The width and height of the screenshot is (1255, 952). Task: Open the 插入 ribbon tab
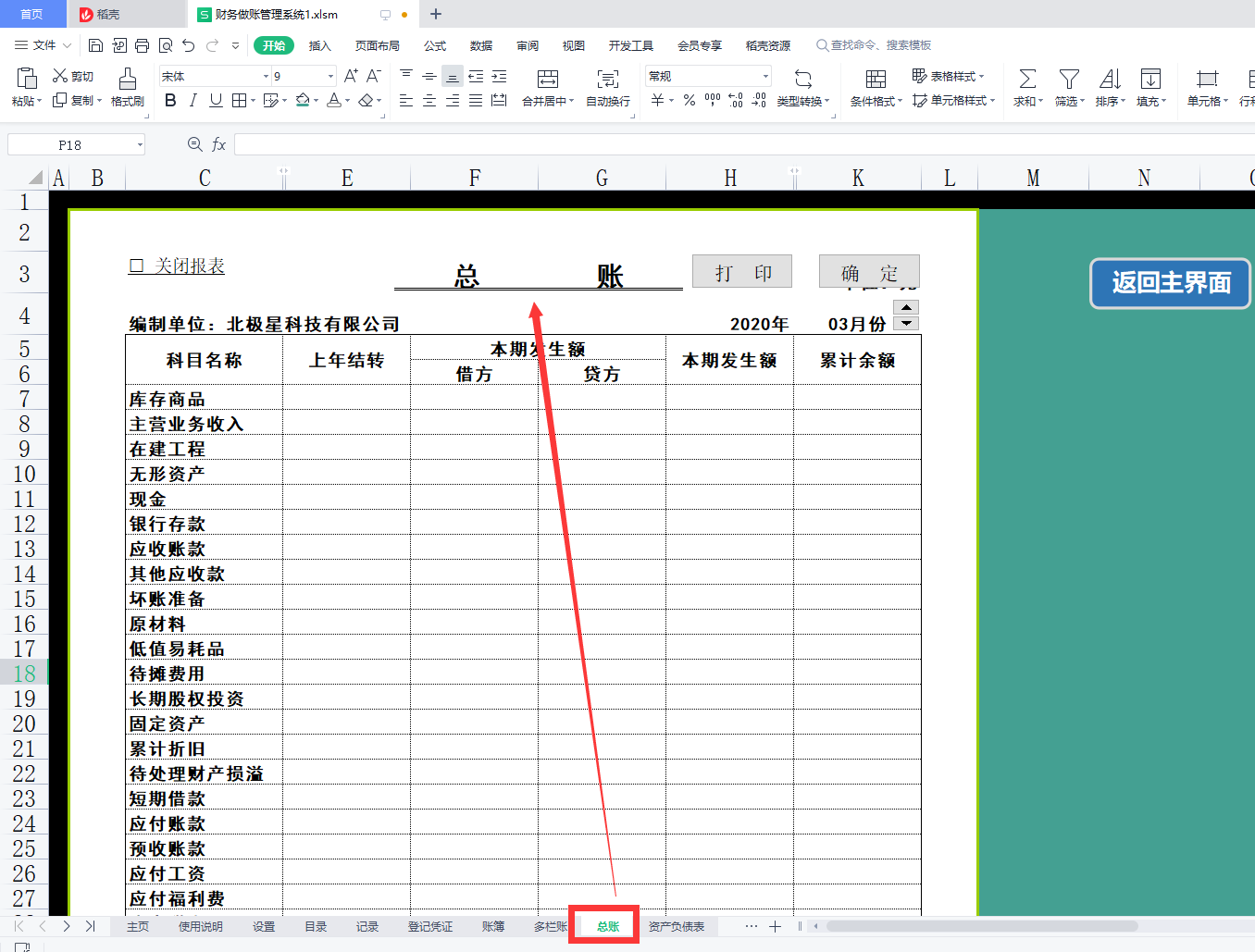[x=319, y=45]
